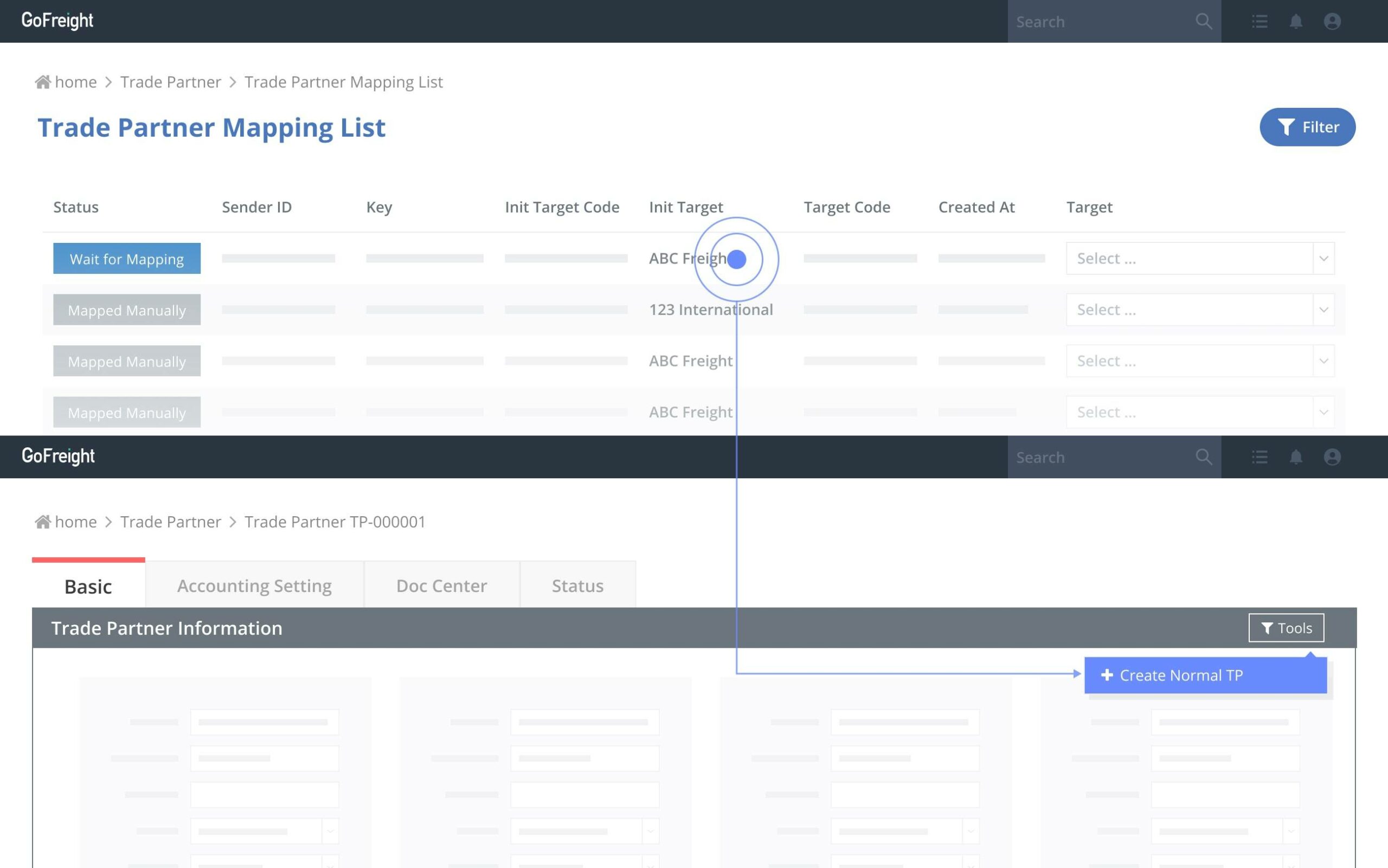This screenshot has height=868, width=1388.
Task: Click the bell icon in lower header bar
Action: 1296,457
